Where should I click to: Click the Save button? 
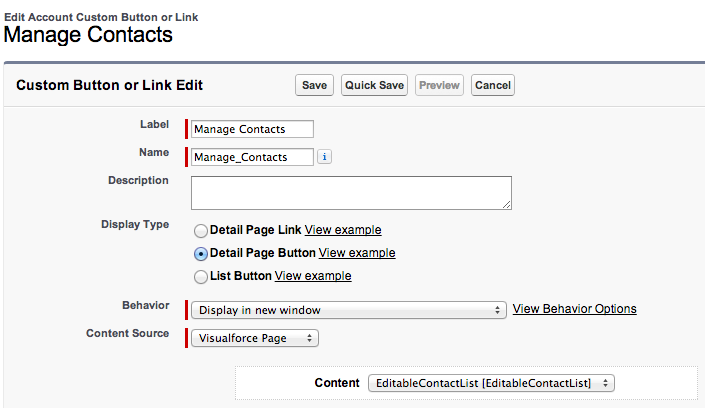pos(314,85)
